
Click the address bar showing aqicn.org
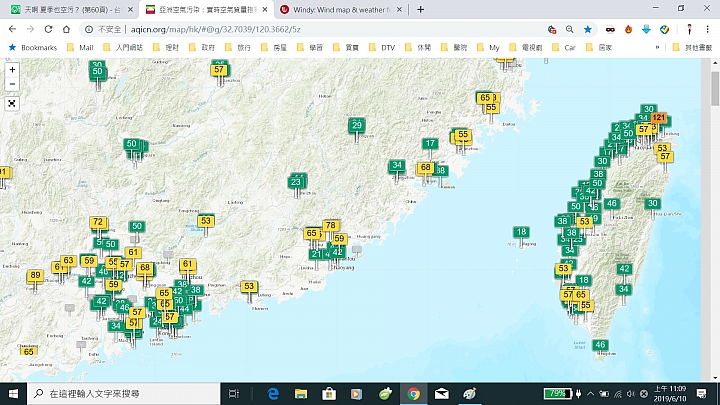click(300, 29)
